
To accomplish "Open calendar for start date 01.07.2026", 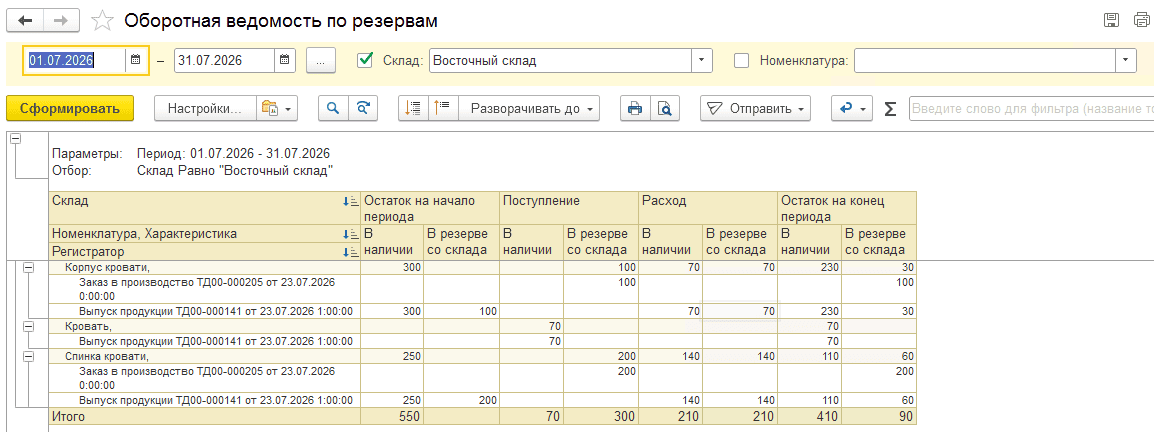I will coord(135,60).
